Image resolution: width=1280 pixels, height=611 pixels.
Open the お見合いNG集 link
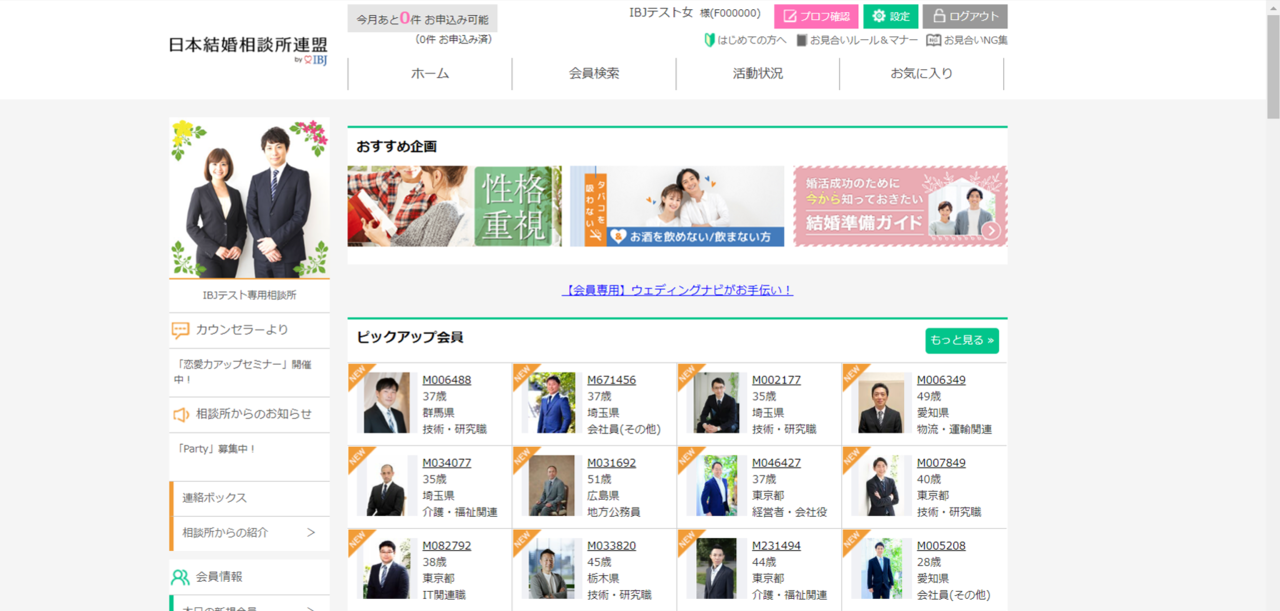(x=976, y=41)
